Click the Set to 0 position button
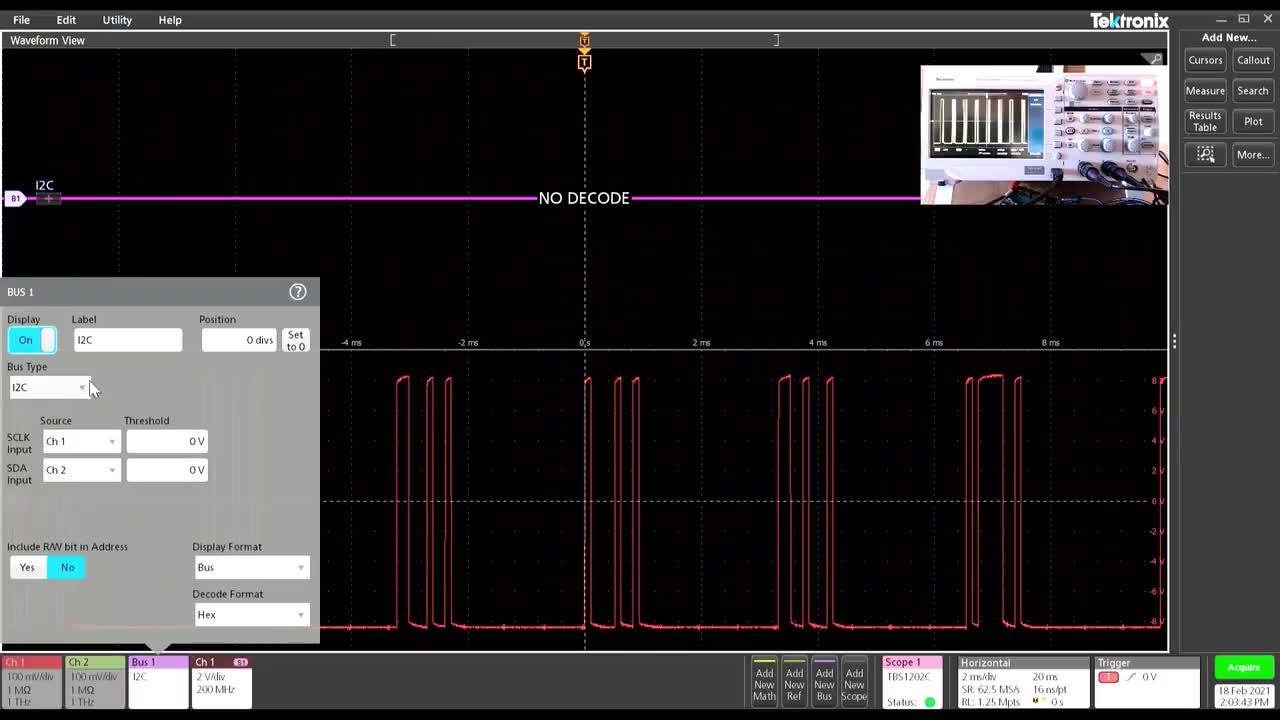Screen dimensions: 1280x720 pyautogui.click(x=295, y=340)
